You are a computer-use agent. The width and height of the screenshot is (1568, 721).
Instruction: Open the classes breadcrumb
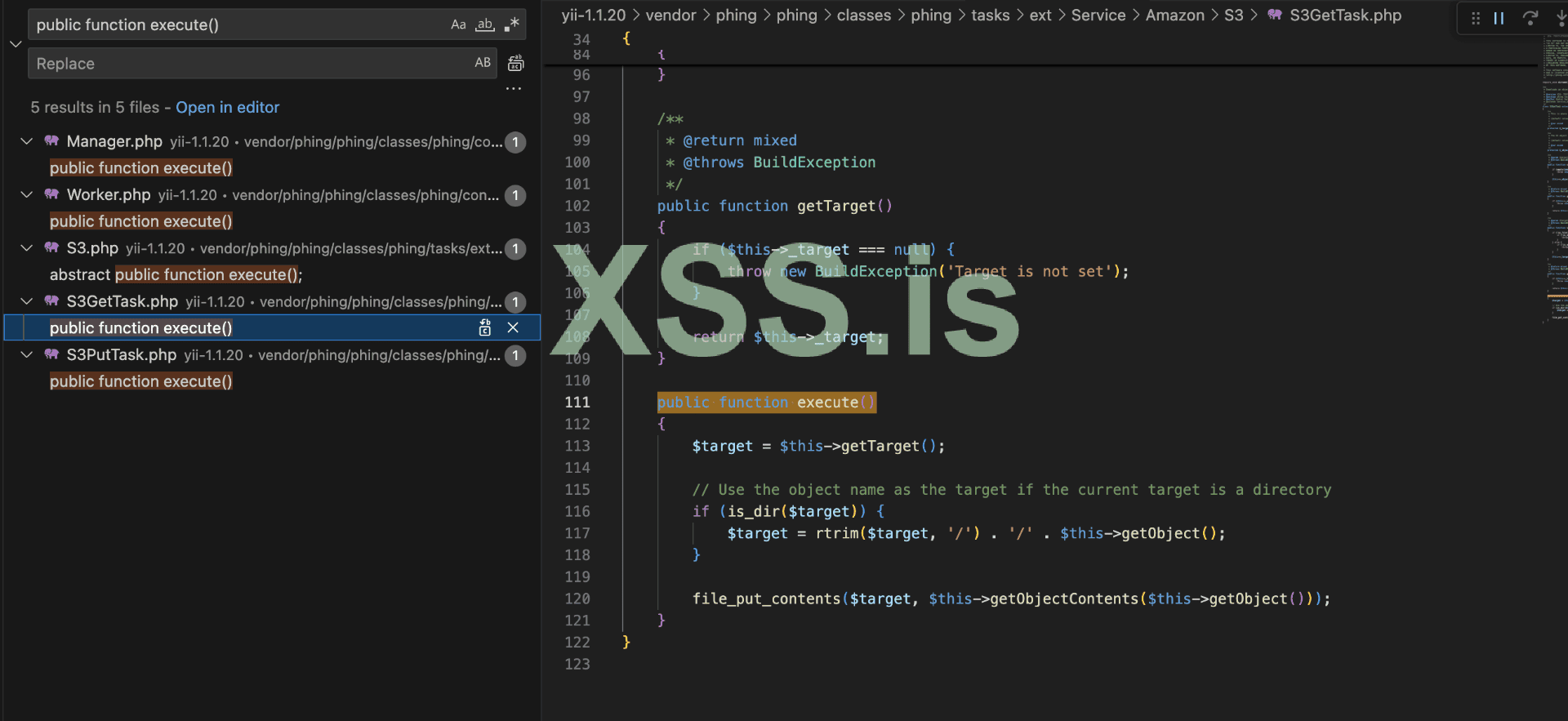(864, 15)
